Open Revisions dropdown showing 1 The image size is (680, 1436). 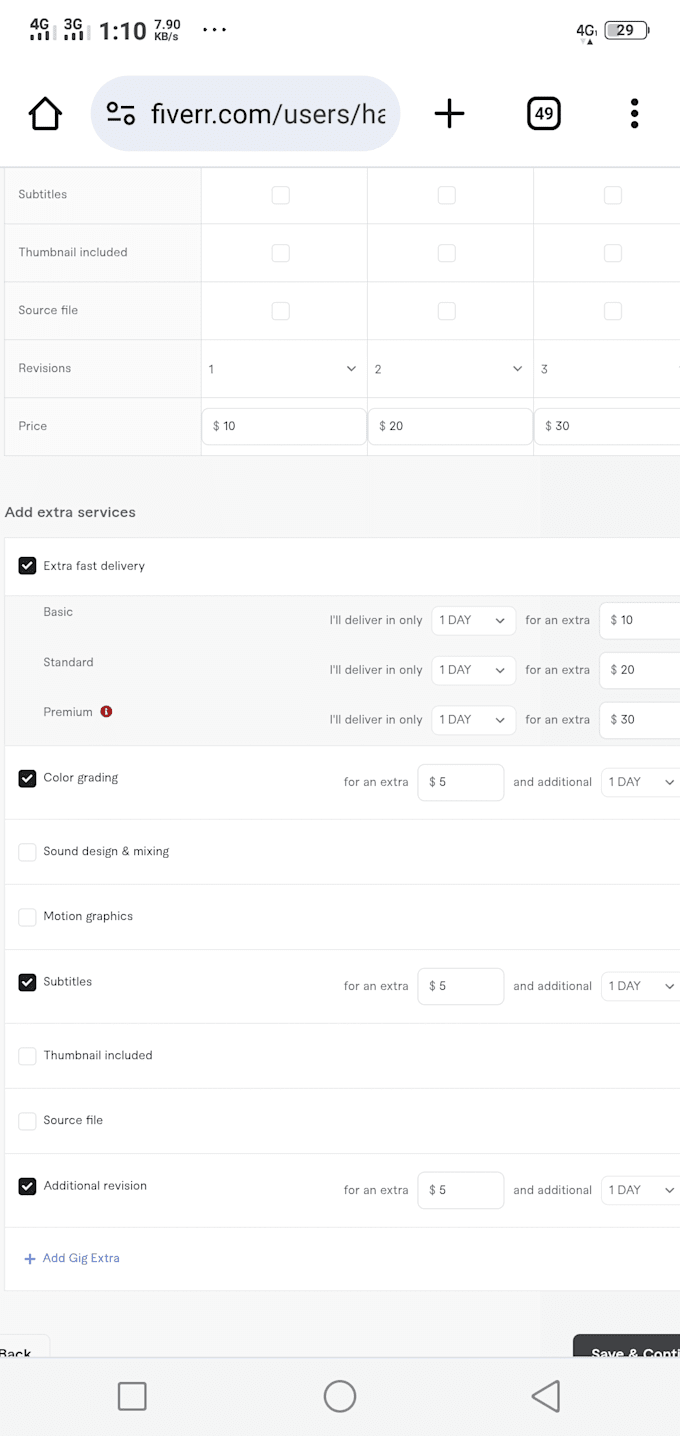point(284,369)
